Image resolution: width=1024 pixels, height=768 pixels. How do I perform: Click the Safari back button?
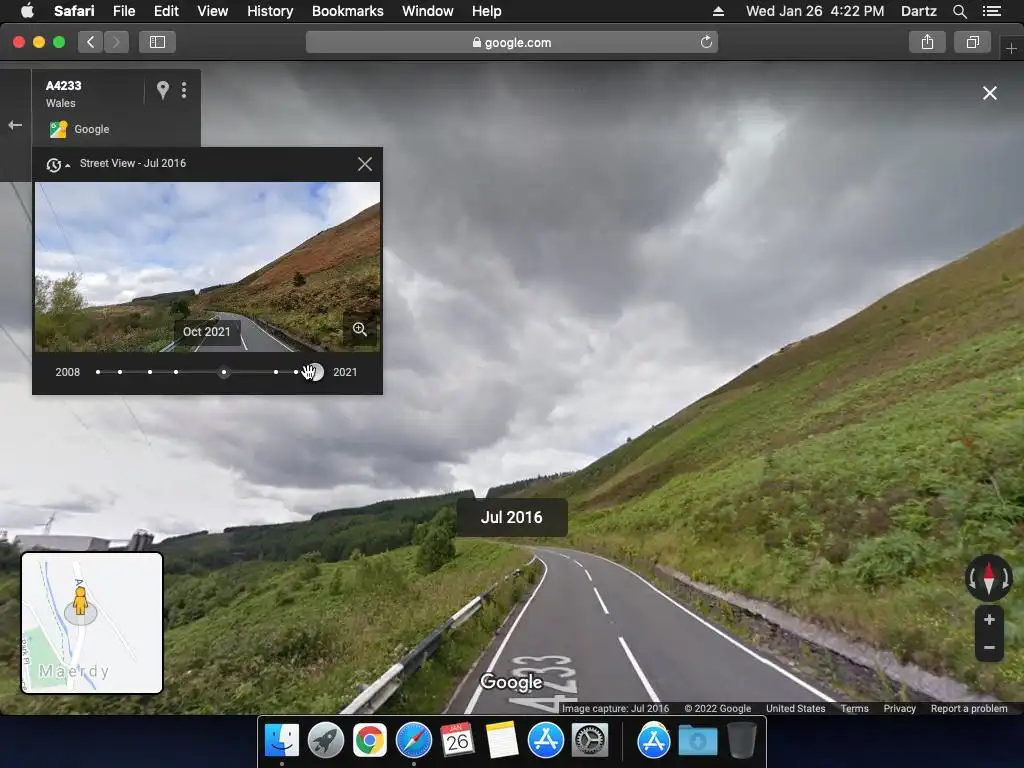click(x=91, y=42)
